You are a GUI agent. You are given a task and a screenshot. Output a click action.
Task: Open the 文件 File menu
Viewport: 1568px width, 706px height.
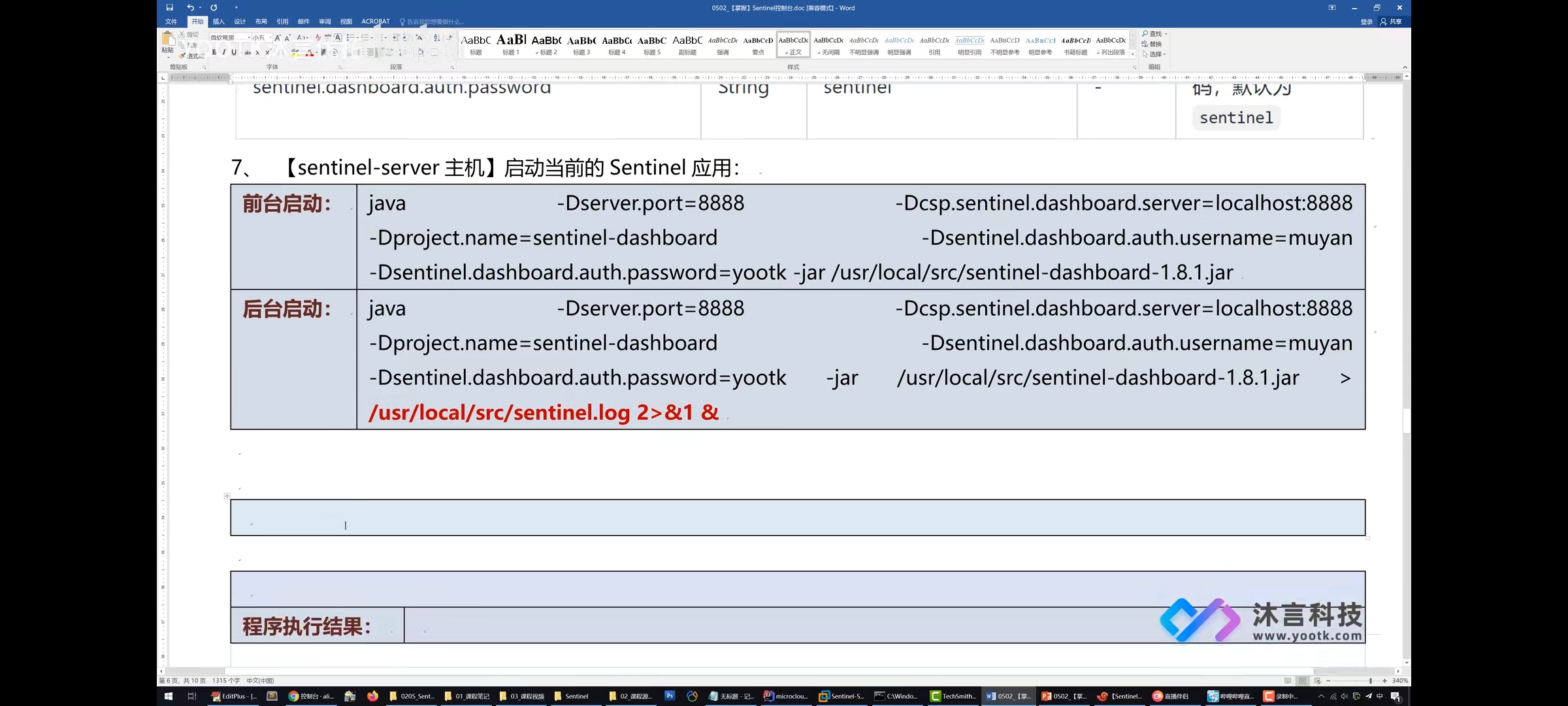click(171, 22)
